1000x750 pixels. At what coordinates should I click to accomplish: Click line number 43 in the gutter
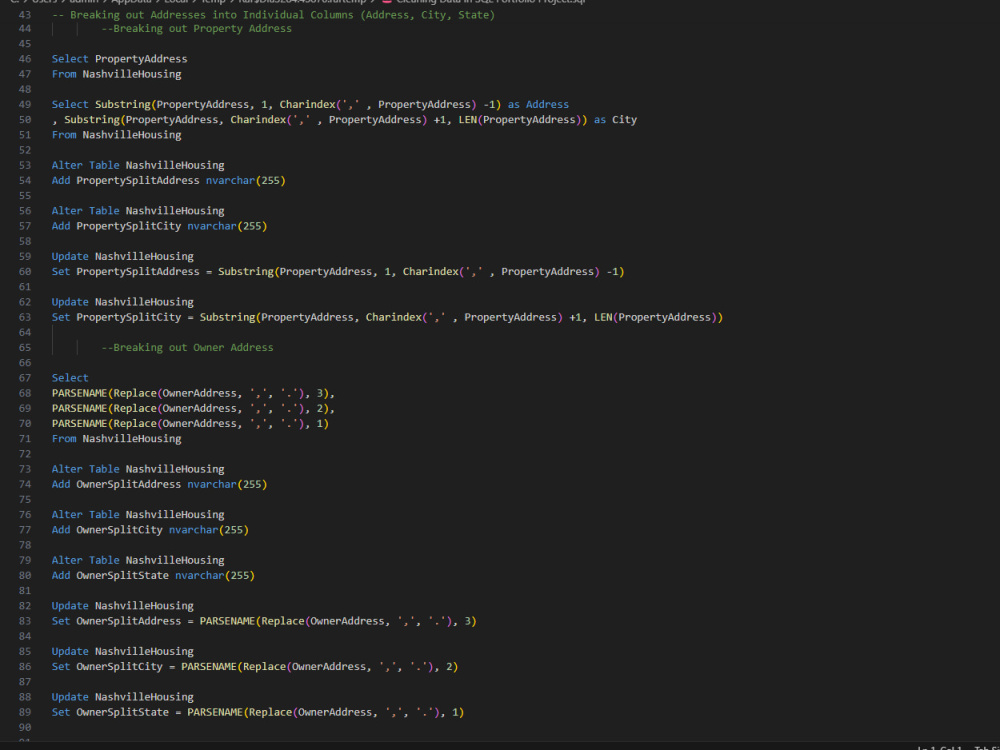click(x=25, y=15)
